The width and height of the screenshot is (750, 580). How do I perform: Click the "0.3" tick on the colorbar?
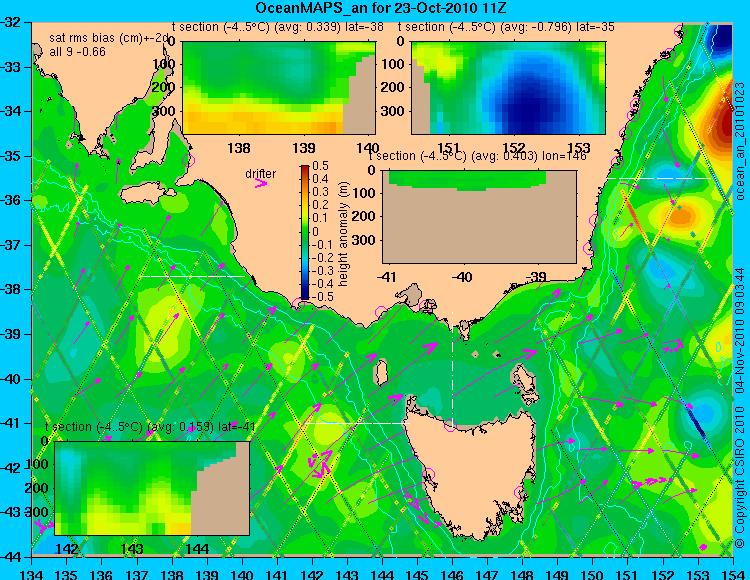320,192
